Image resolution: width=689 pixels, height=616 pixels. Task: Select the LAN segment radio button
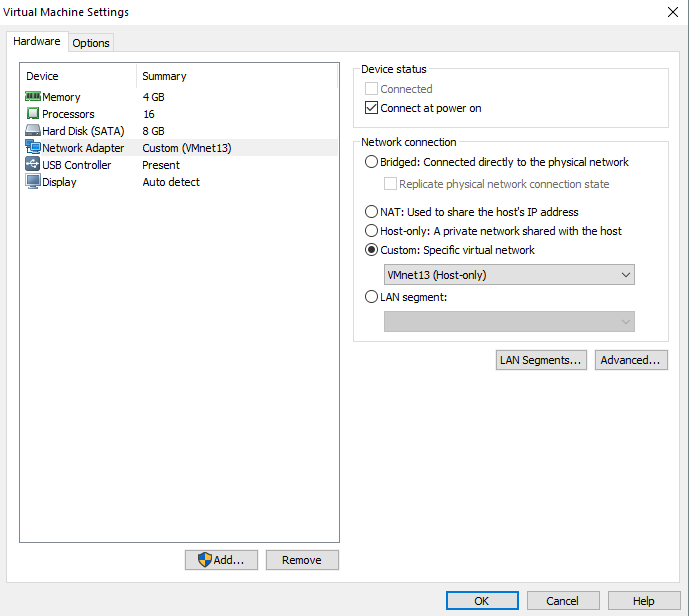point(372,297)
